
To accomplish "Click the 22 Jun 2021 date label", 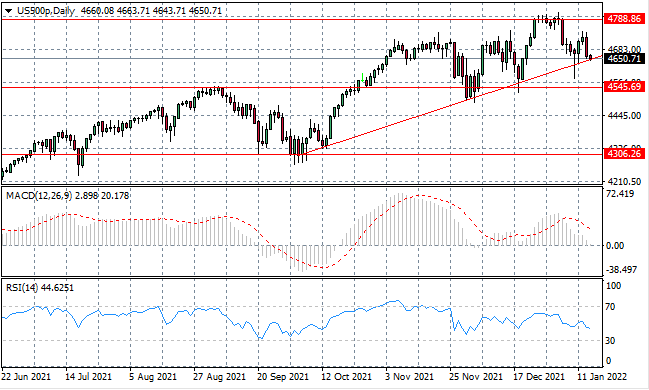I will coord(26,377).
